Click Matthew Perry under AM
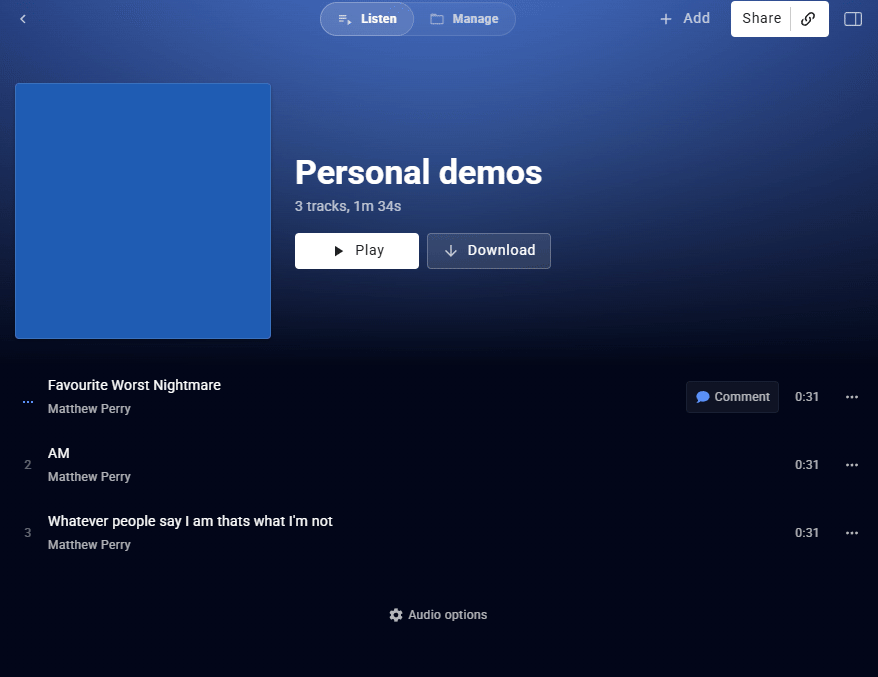This screenshot has height=677, width=878. click(x=89, y=477)
